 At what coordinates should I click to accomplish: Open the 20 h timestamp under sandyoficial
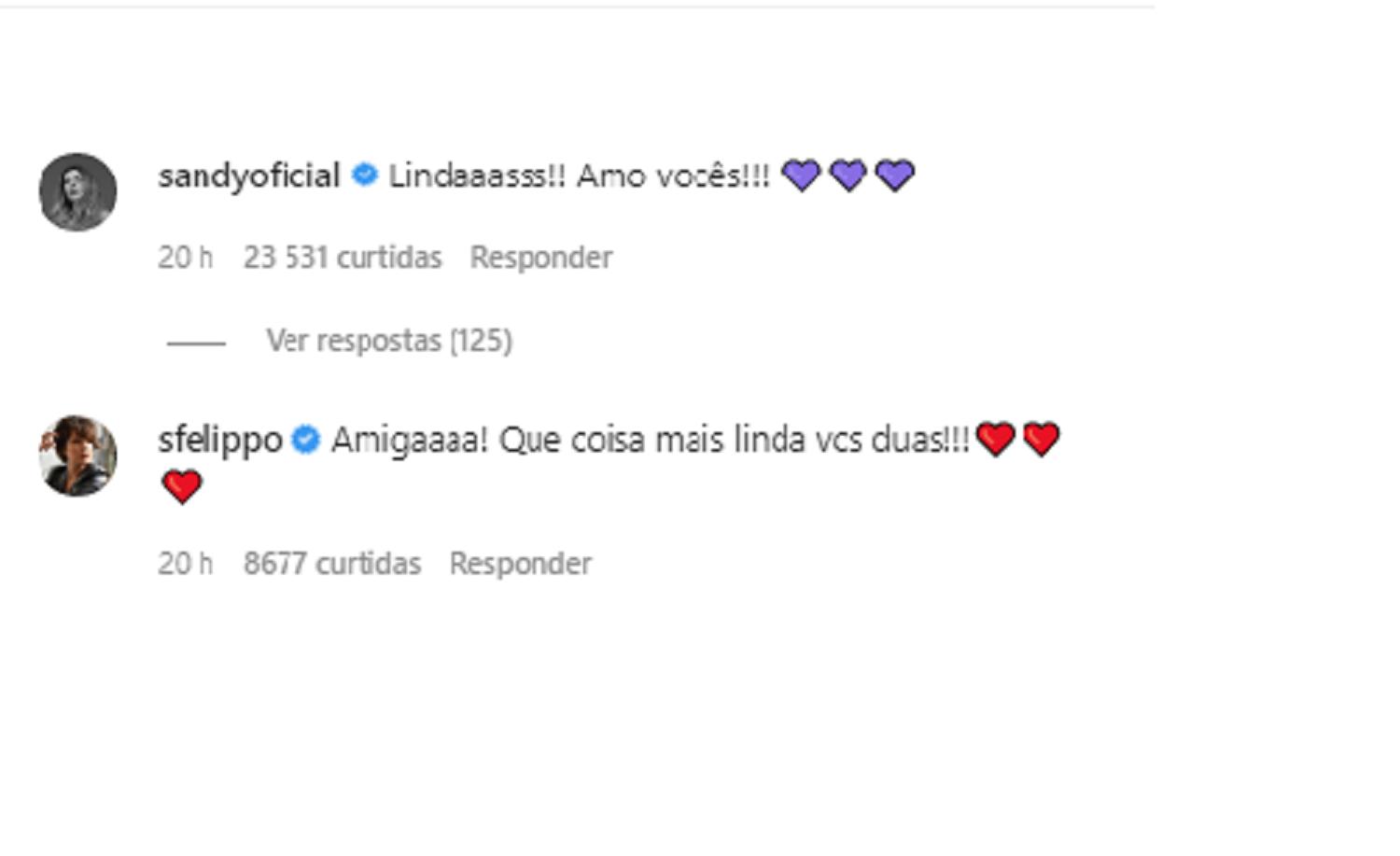185,257
